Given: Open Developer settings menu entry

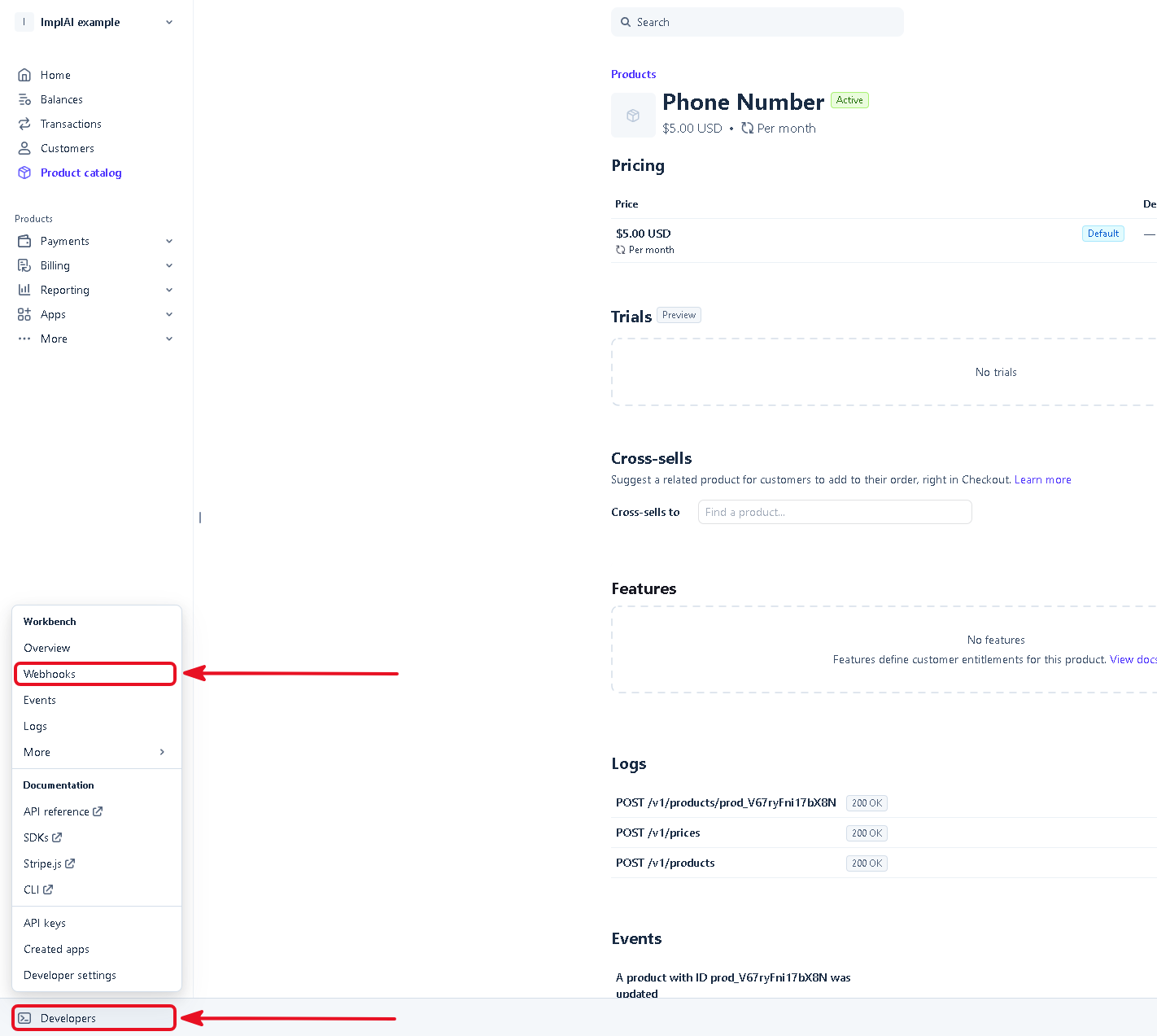Looking at the screenshot, I should click(x=96, y=975).
